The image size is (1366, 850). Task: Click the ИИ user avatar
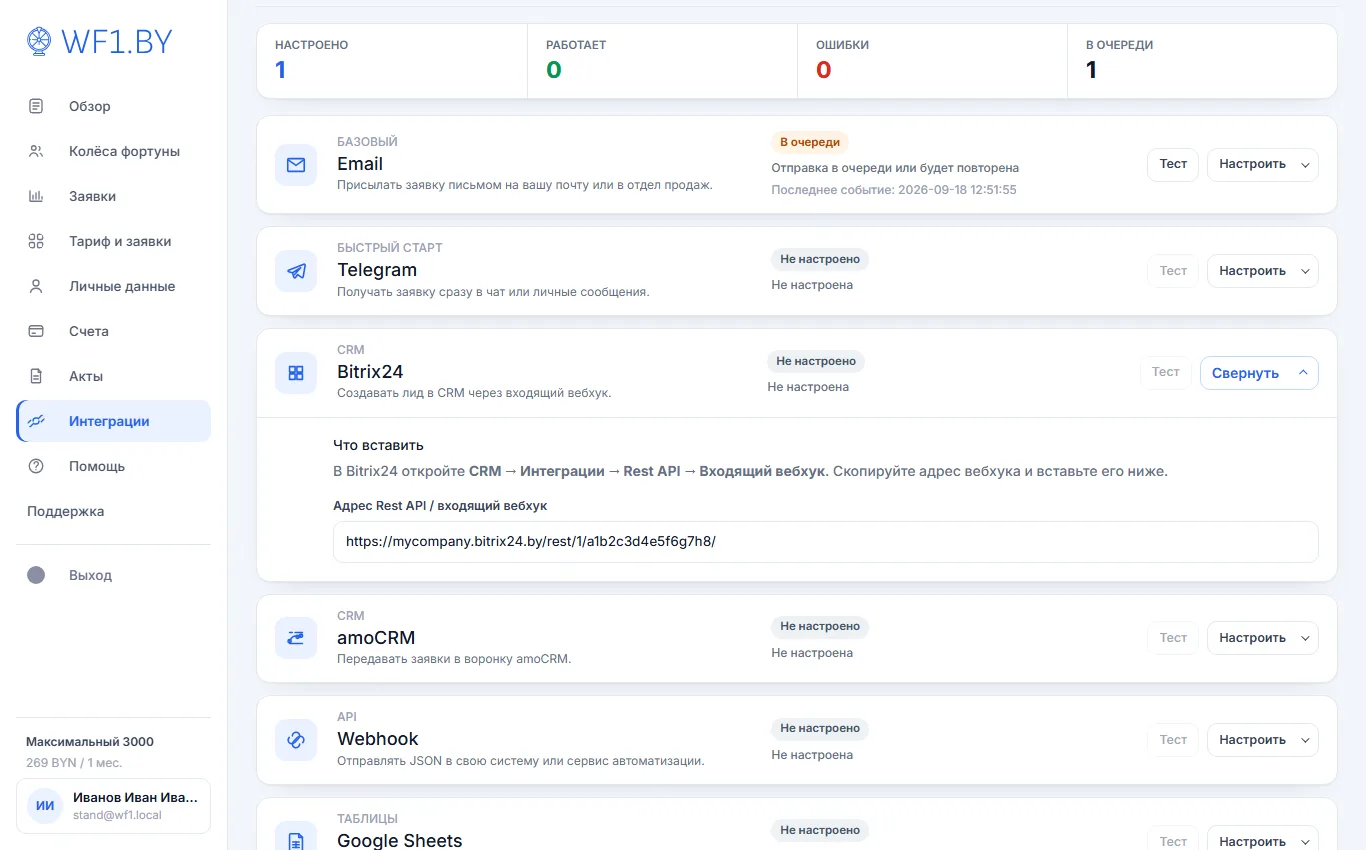45,806
